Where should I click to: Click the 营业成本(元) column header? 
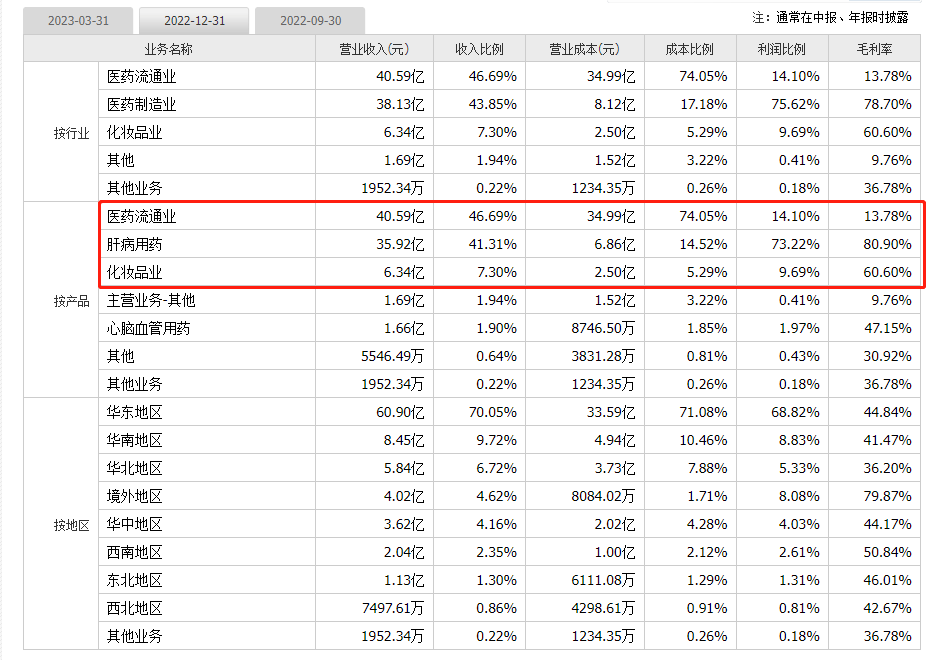[584, 49]
